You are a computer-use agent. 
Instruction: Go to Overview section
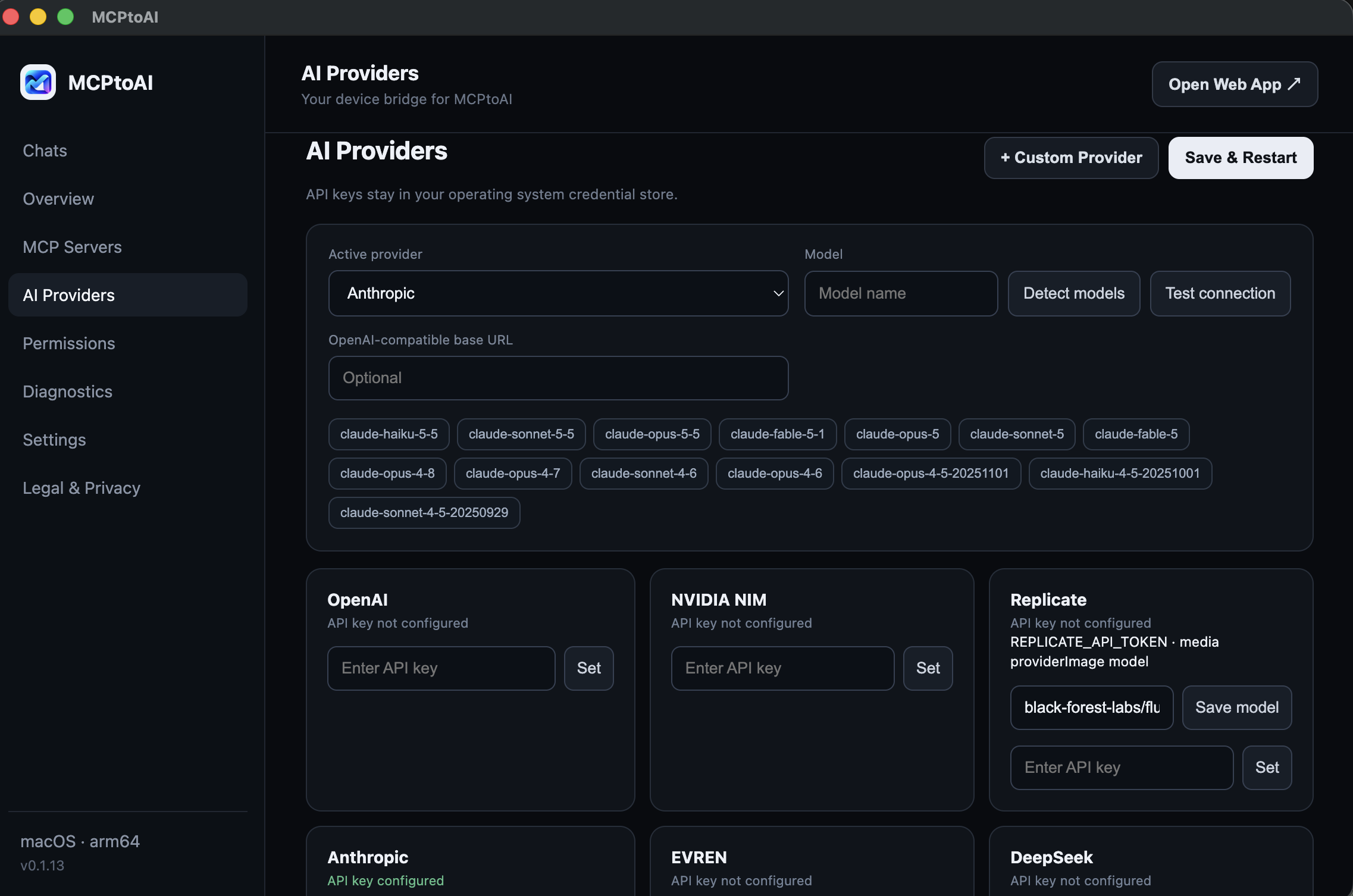[x=58, y=199]
